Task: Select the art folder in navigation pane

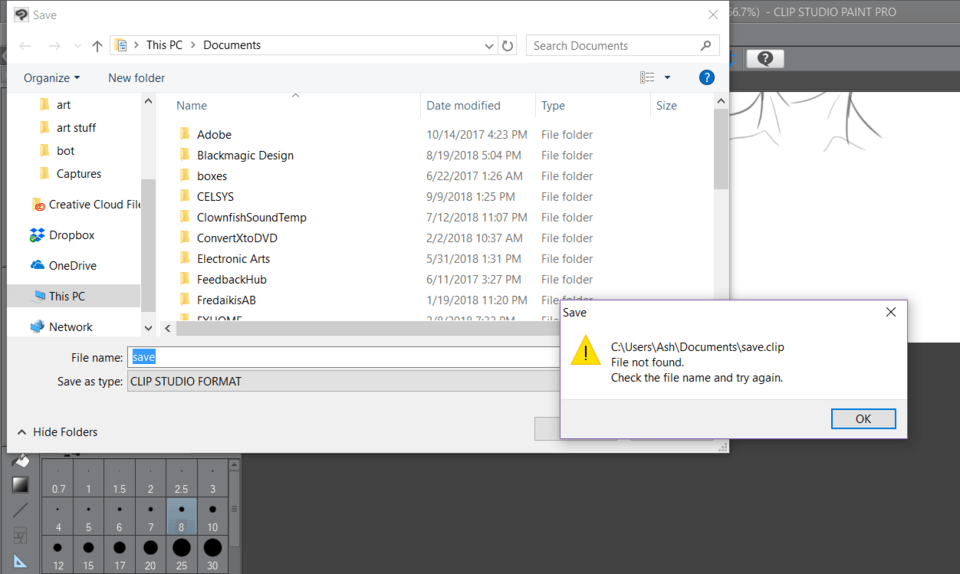Action: click(x=64, y=105)
